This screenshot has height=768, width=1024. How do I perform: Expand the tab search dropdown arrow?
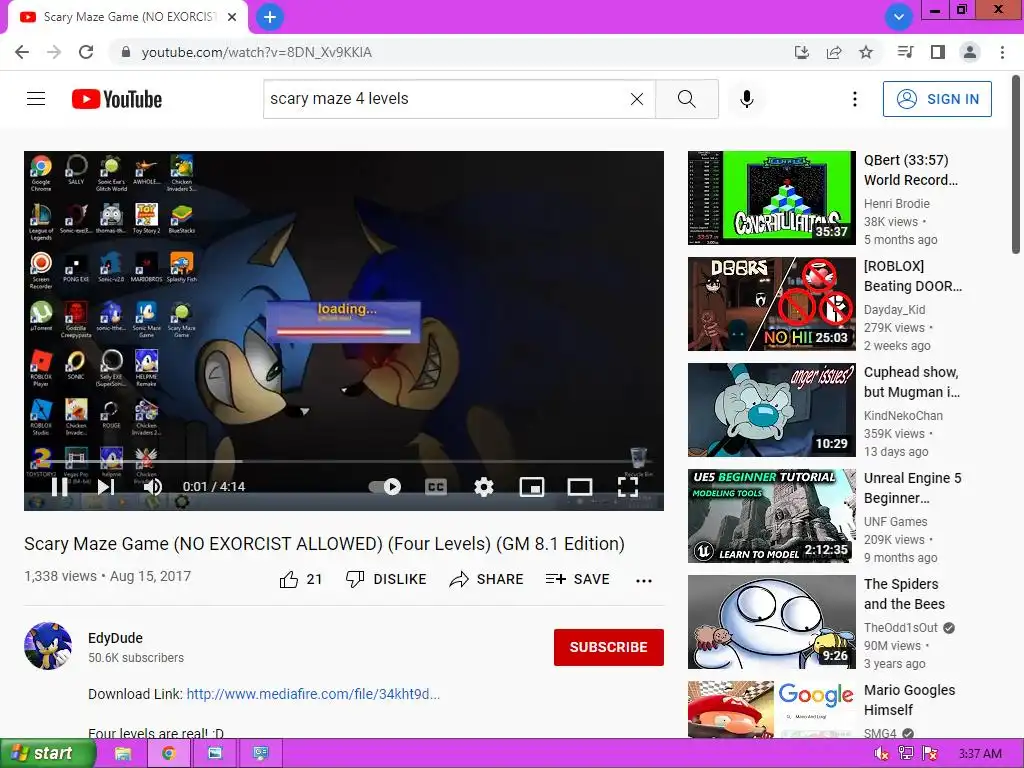[899, 17]
